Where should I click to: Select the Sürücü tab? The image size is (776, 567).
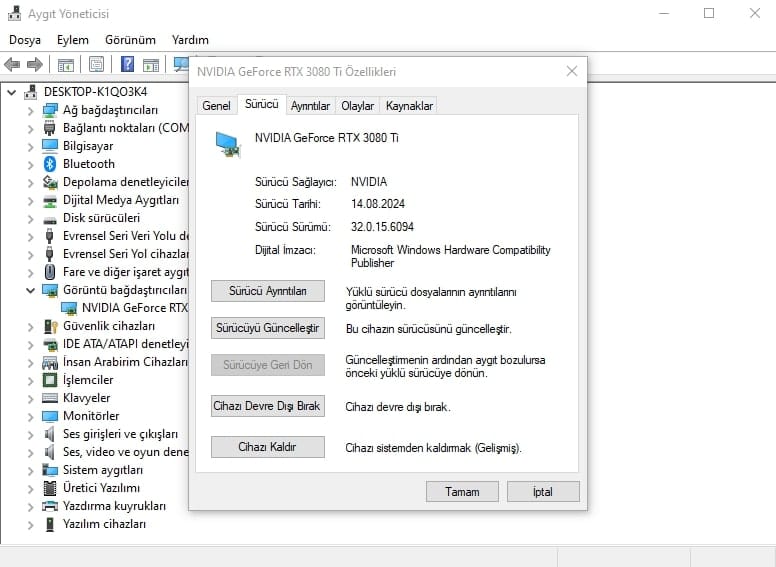[x=262, y=104]
